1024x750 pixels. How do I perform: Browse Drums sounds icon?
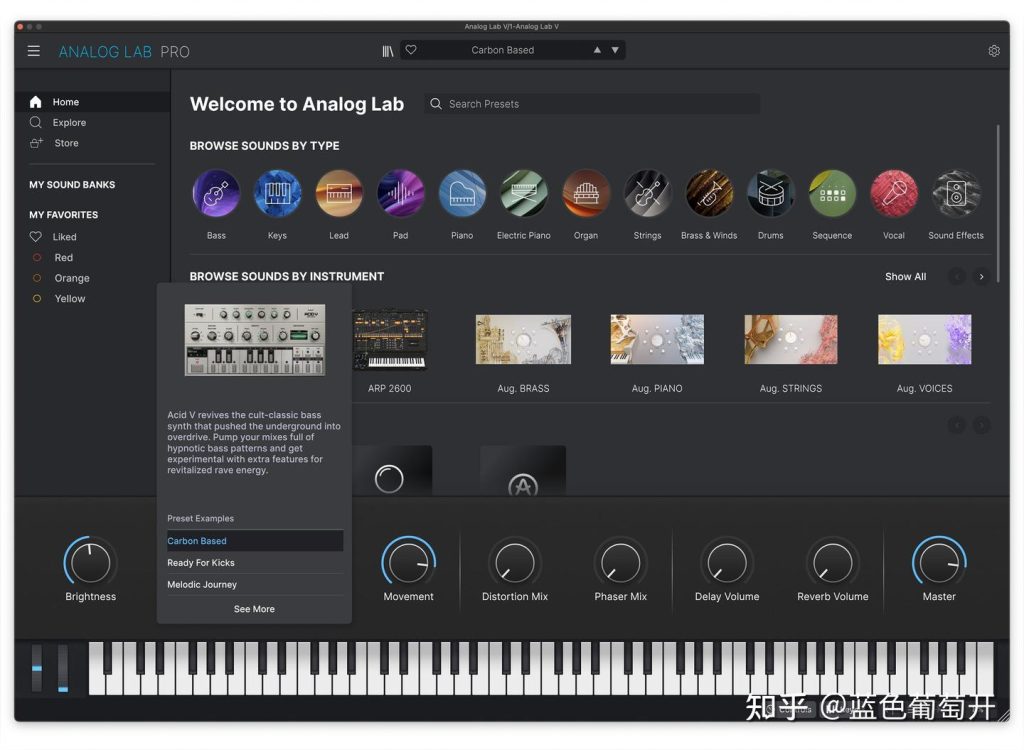tap(771, 193)
